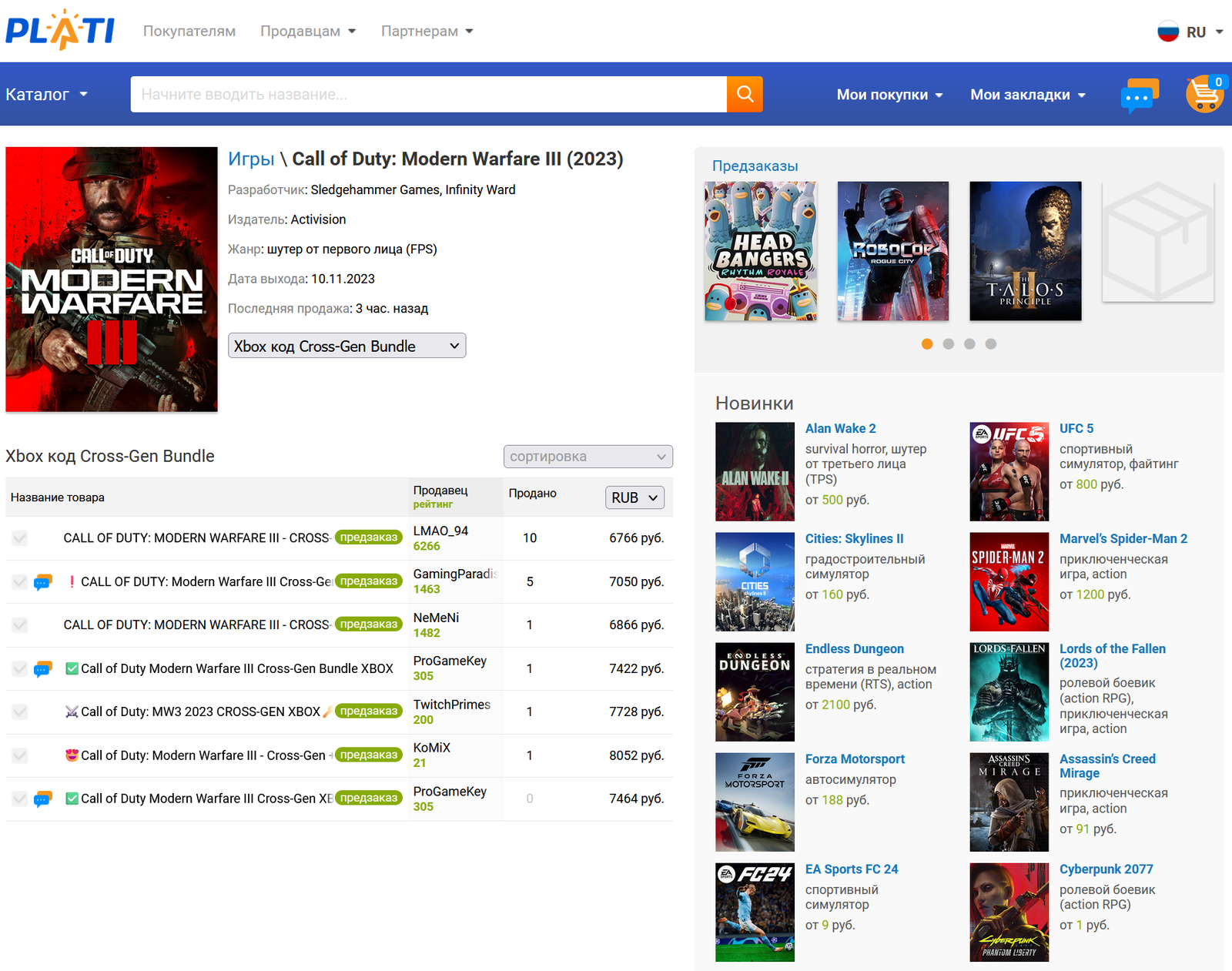Expand Мои покупки dropdown
1232x971 pixels.
[889, 95]
